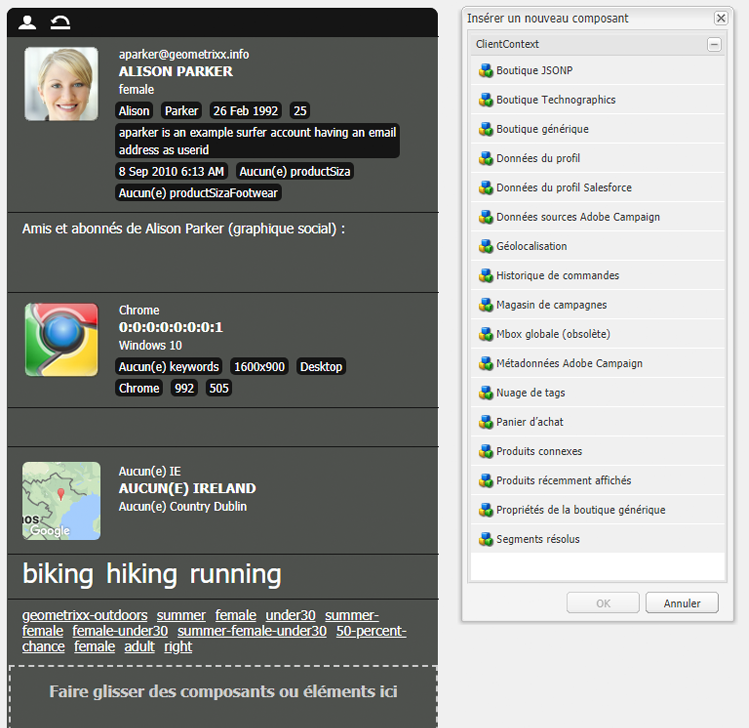The width and height of the screenshot is (749, 728).
Task: Close the Insérer un nouveau composant dialog
Action: tap(721, 18)
